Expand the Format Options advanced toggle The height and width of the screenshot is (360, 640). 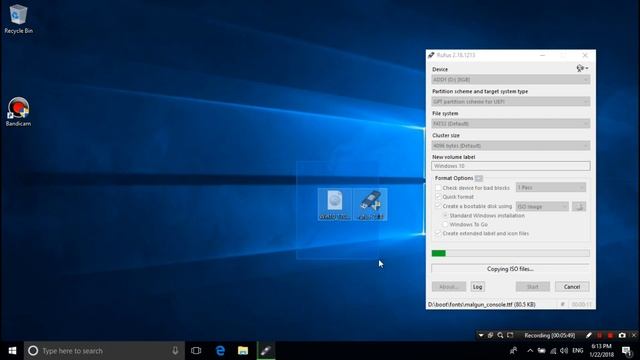click(479, 178)
